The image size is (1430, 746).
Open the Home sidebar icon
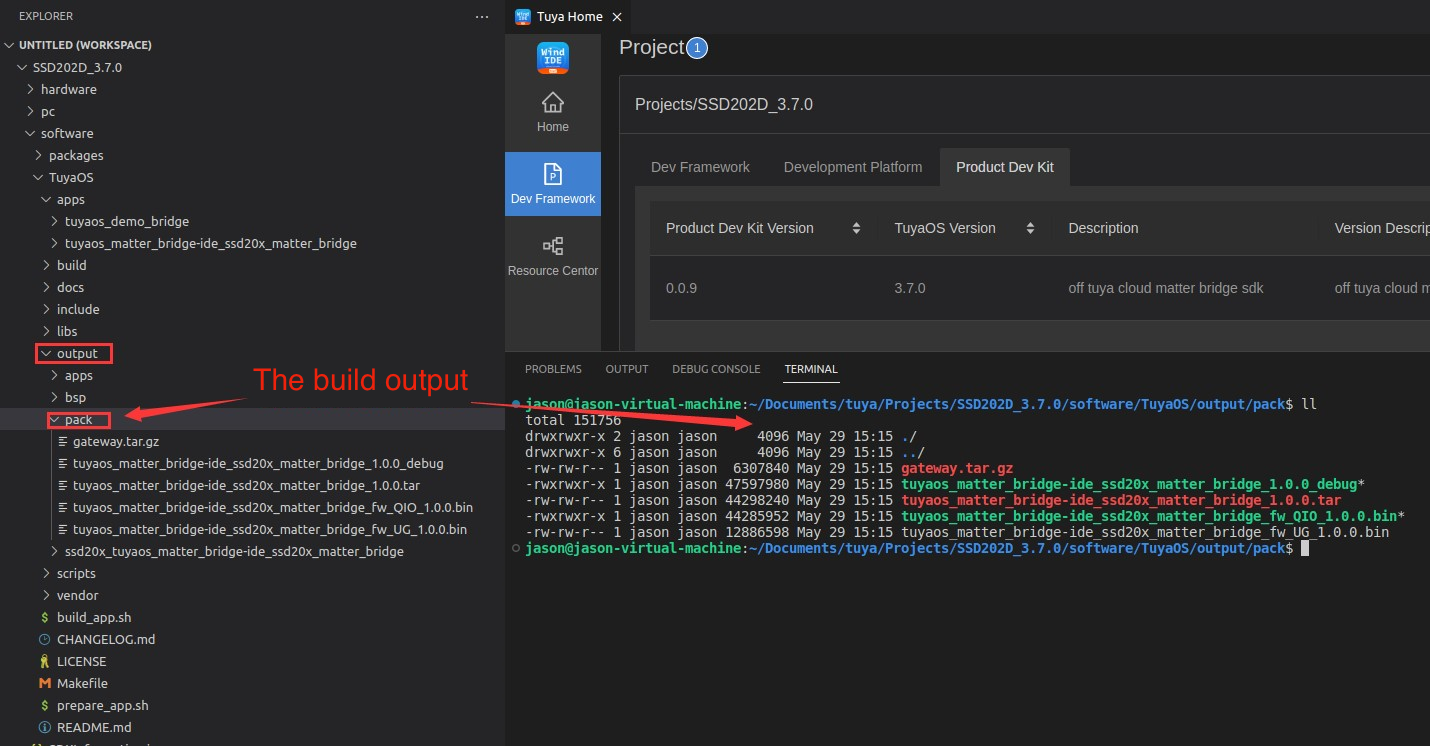(x=553, y=112)
